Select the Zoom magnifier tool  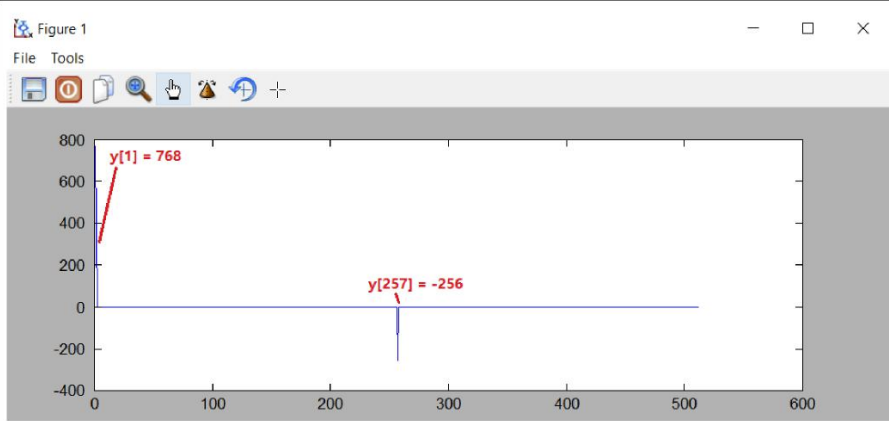tap(138, 90)
